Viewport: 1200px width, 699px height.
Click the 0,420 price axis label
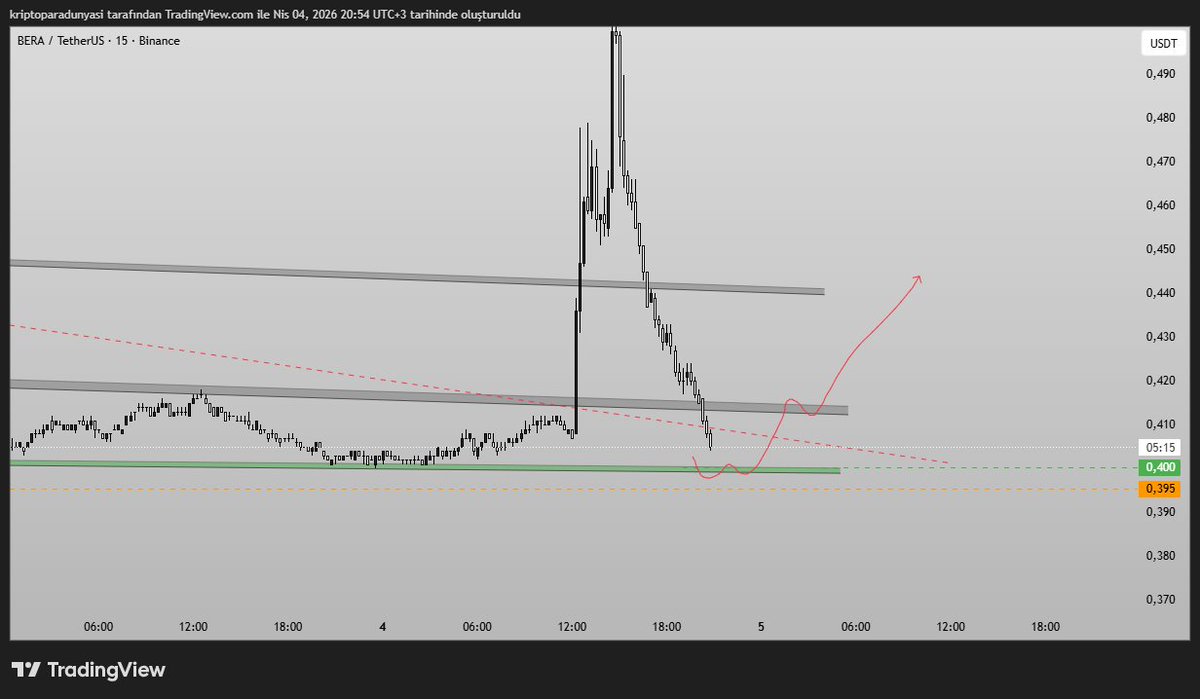pyautogui.click(x=1160, y=380)
